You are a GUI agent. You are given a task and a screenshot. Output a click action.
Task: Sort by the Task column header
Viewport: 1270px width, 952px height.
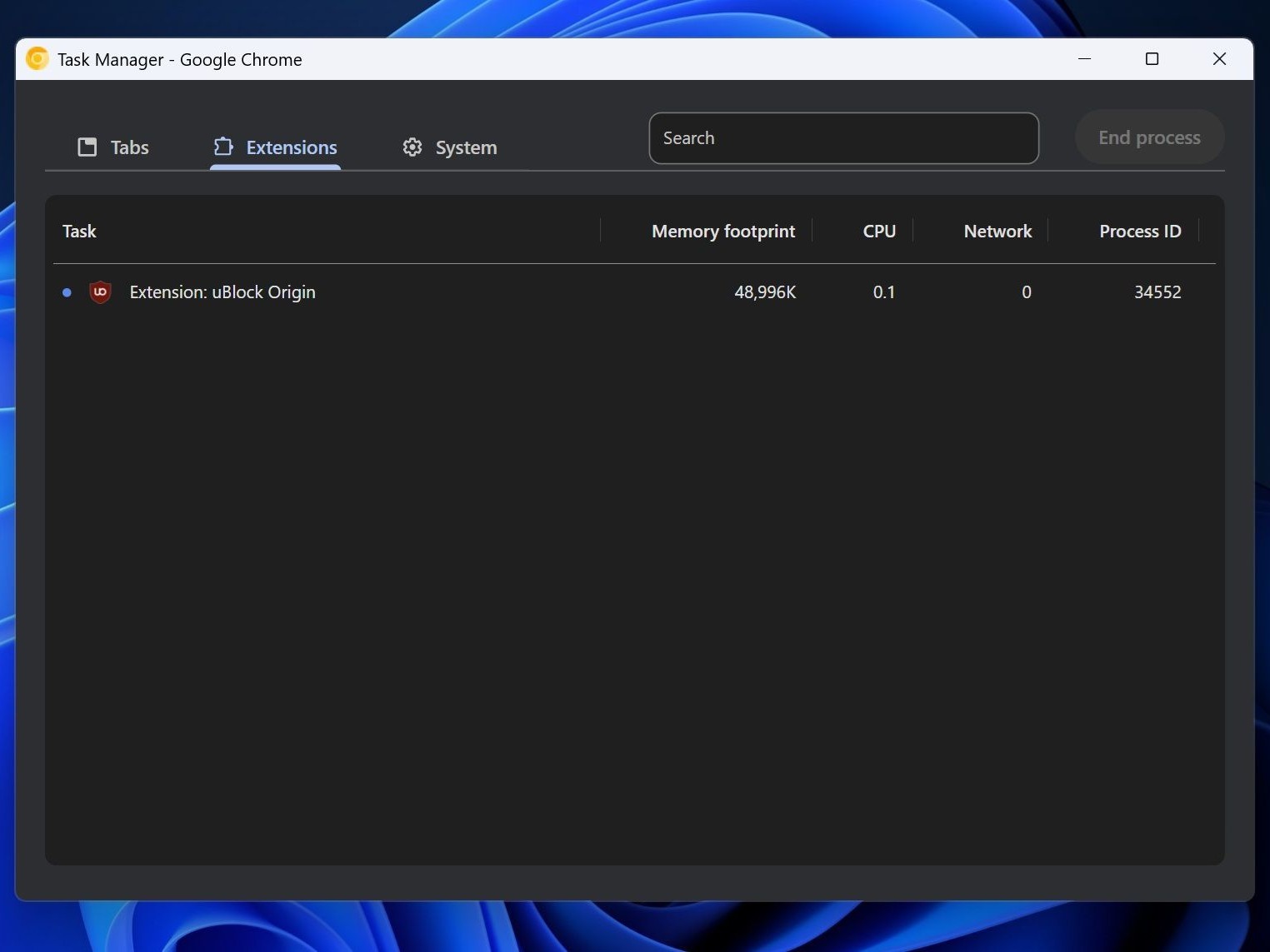click(x=79, y=232)
